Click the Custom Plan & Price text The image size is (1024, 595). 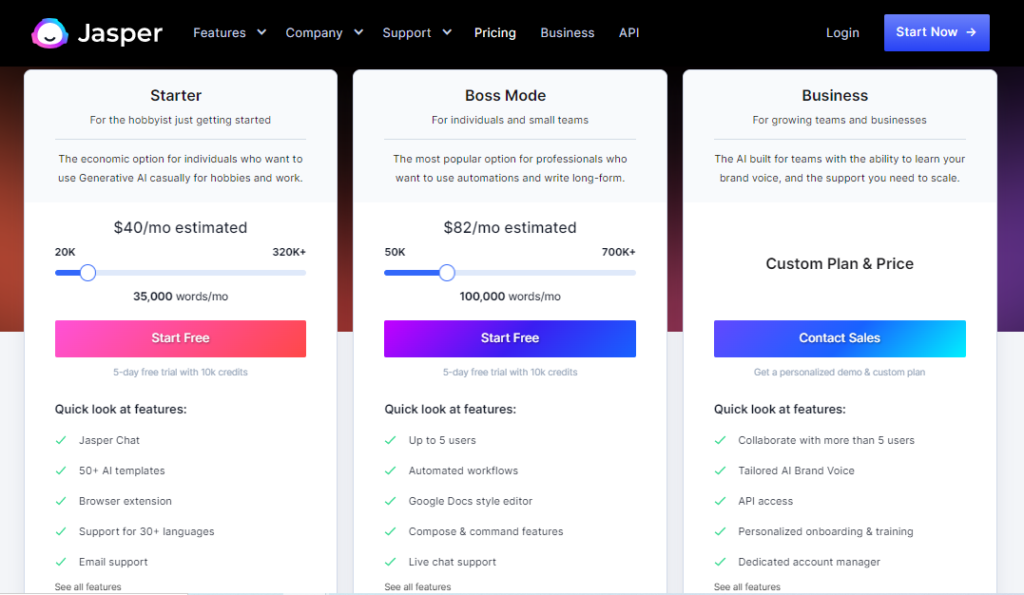[x=840, y=264]
